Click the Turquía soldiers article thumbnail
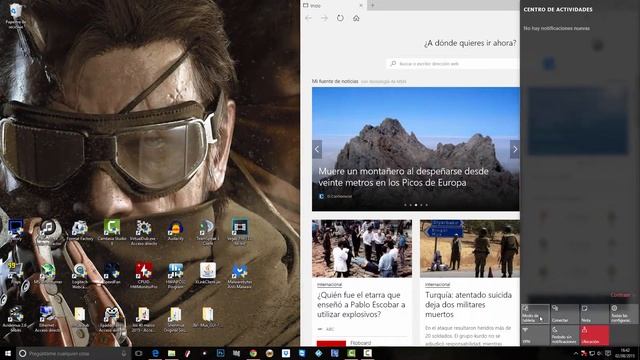Screen dimensions: 640x360 (x=470, y=249)
